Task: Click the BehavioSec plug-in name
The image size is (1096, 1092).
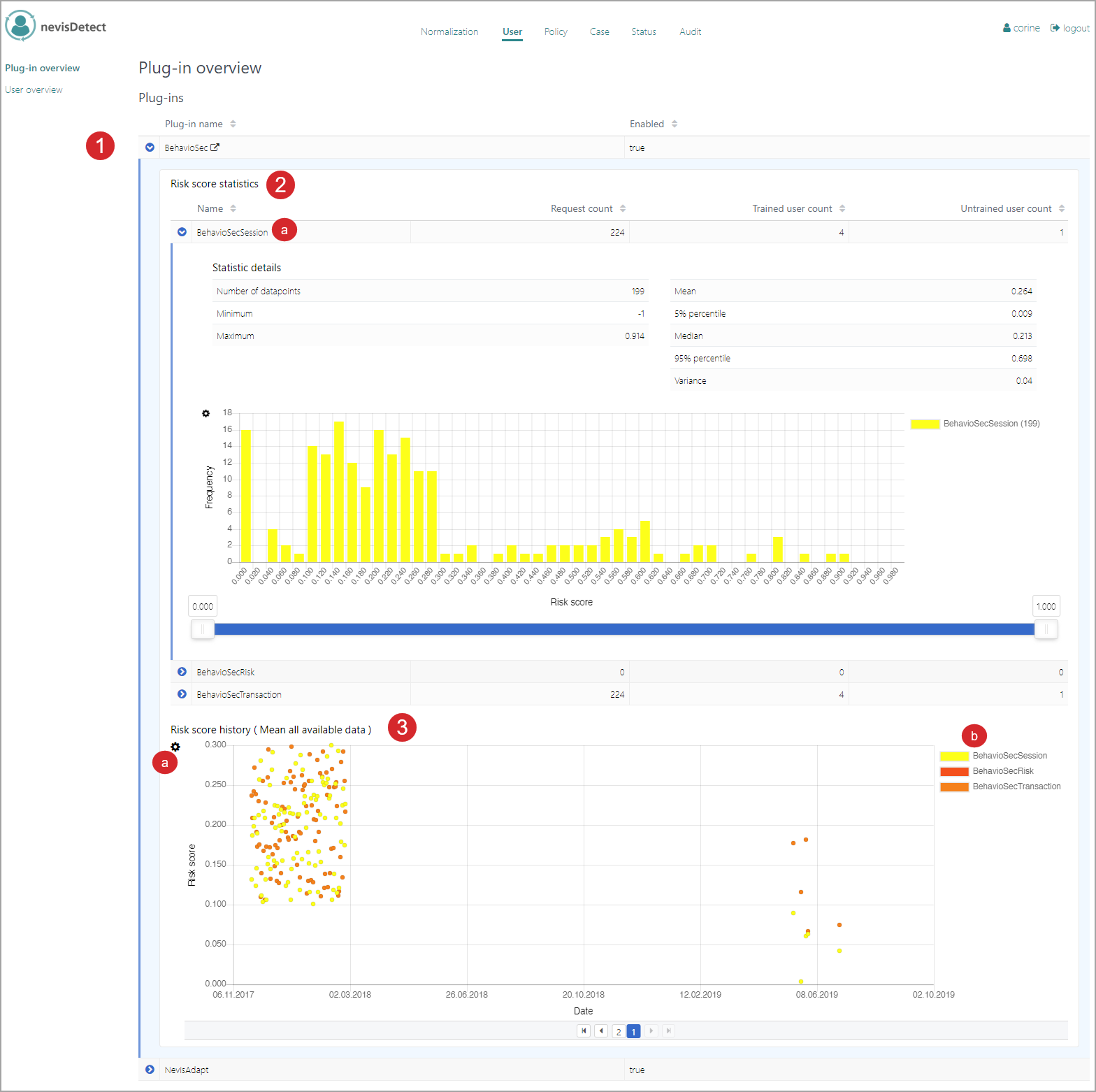Action: click(186, 148)
